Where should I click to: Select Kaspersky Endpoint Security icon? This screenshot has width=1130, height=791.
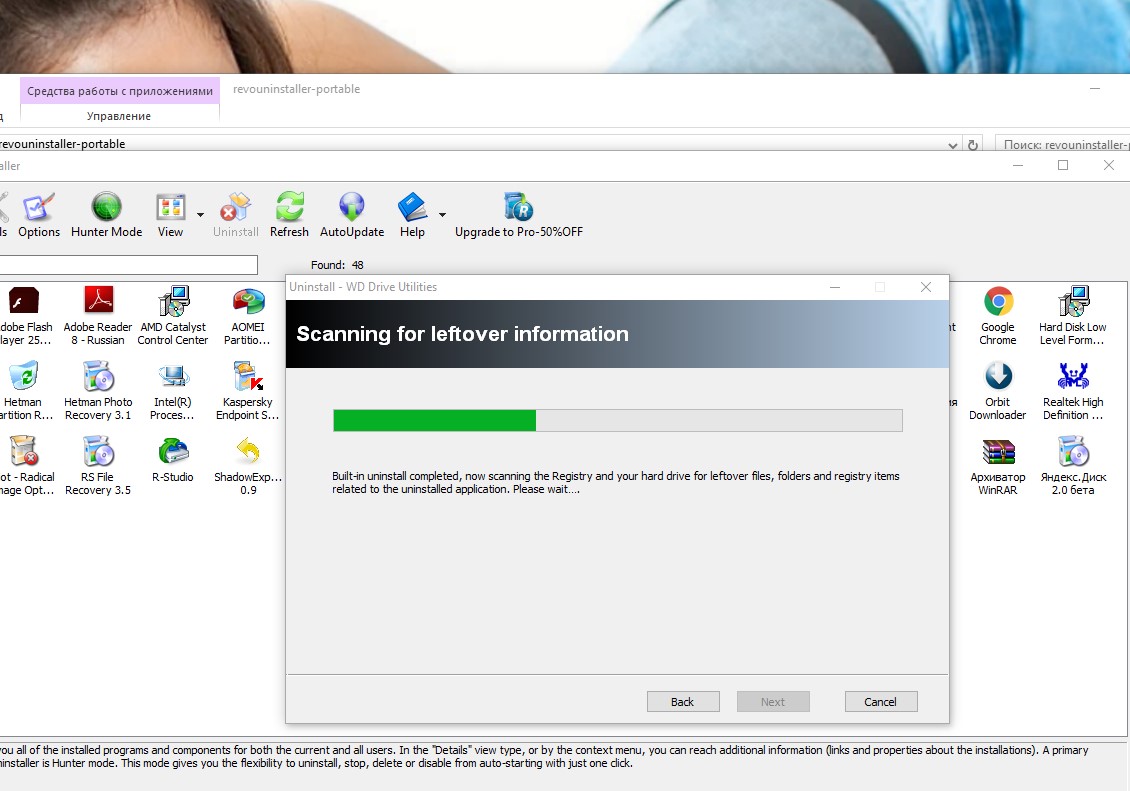coord(248,390)
